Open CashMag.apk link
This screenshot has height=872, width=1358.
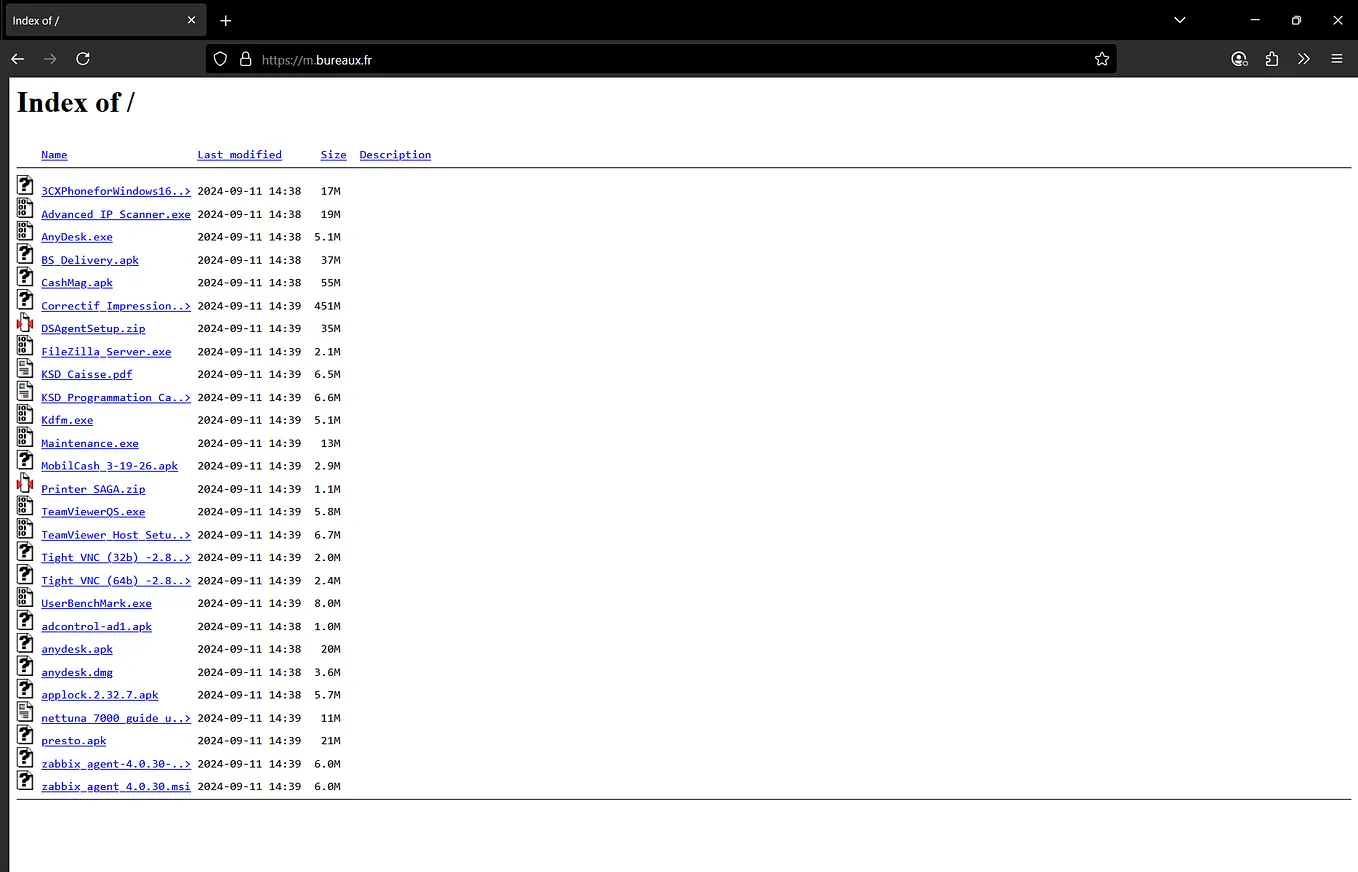[77, 283]
